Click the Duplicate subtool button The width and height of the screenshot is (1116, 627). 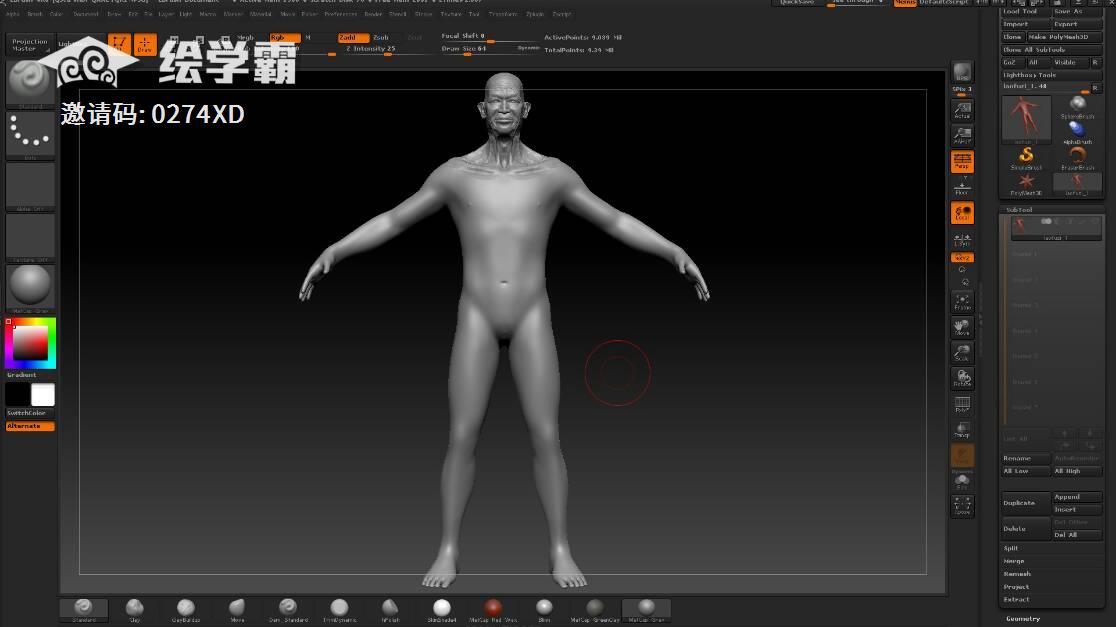[x=1026, y=503]
